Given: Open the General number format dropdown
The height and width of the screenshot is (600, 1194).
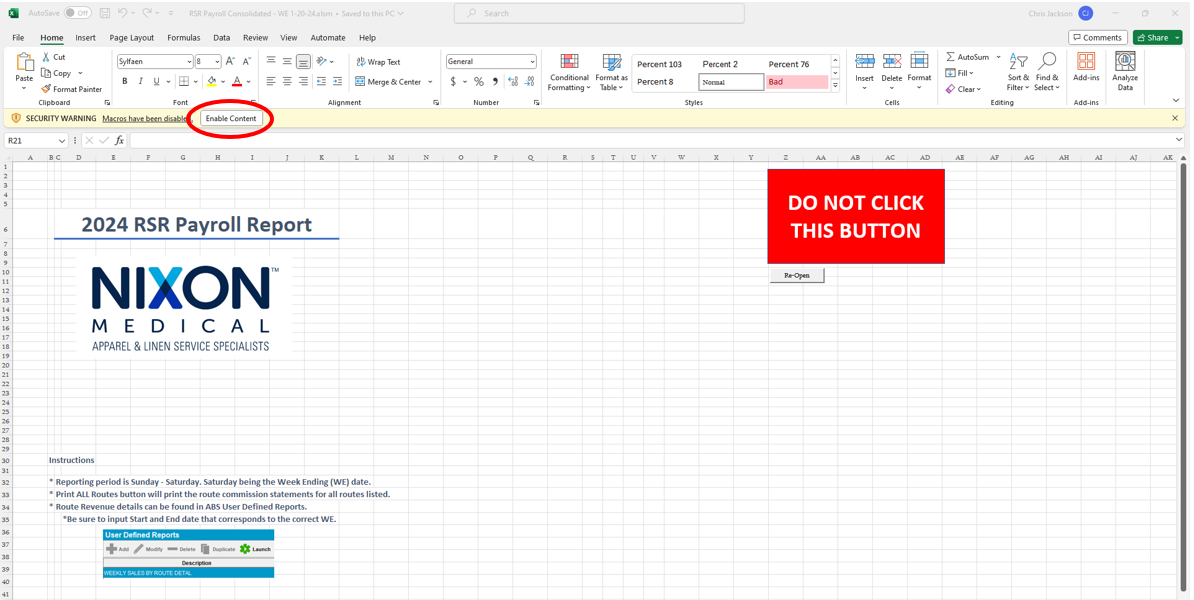Looking at the screenshot, I should (532, 62).
